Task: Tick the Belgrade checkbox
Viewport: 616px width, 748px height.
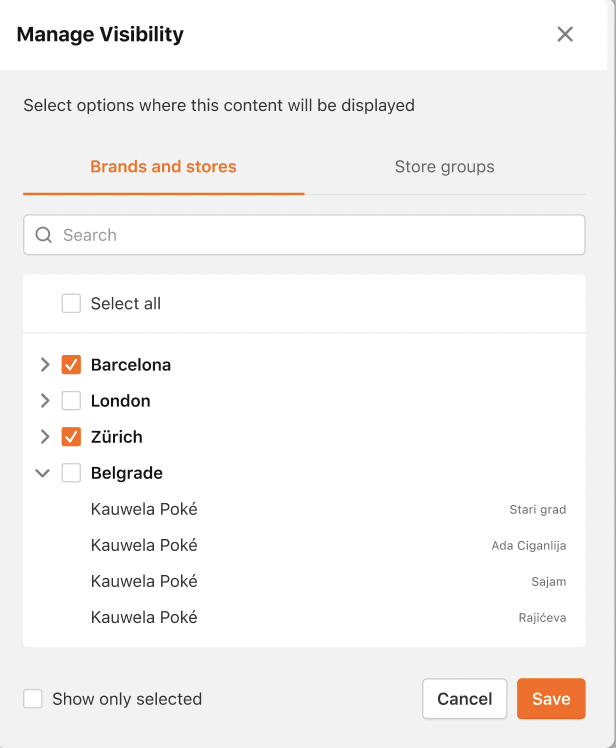Action: [71, 473]
